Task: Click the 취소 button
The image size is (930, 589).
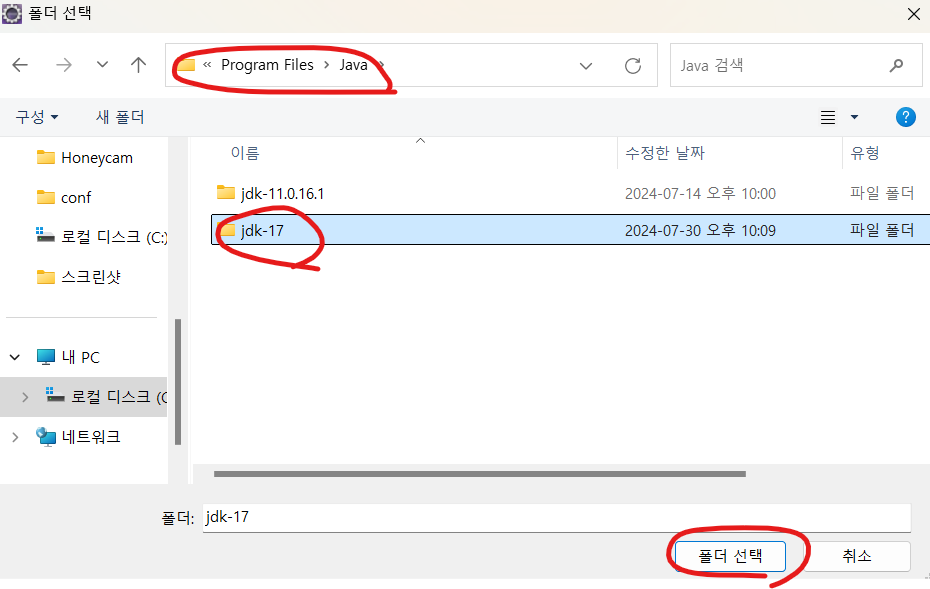Action: 856,556
